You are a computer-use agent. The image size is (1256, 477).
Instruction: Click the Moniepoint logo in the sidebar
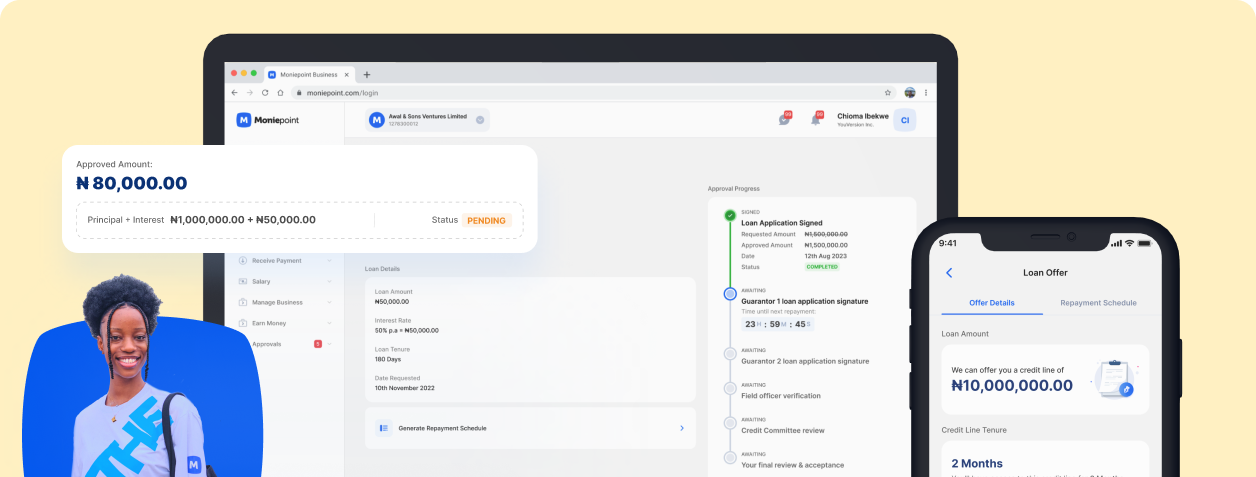click(x=268, y=120)
